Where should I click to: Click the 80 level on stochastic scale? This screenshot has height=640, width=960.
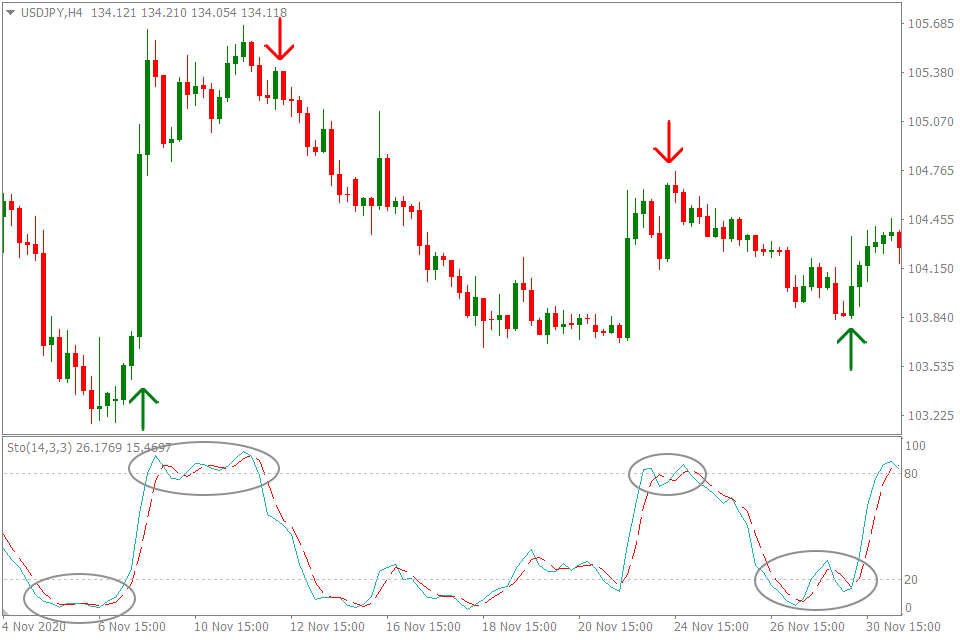(911, 473)
